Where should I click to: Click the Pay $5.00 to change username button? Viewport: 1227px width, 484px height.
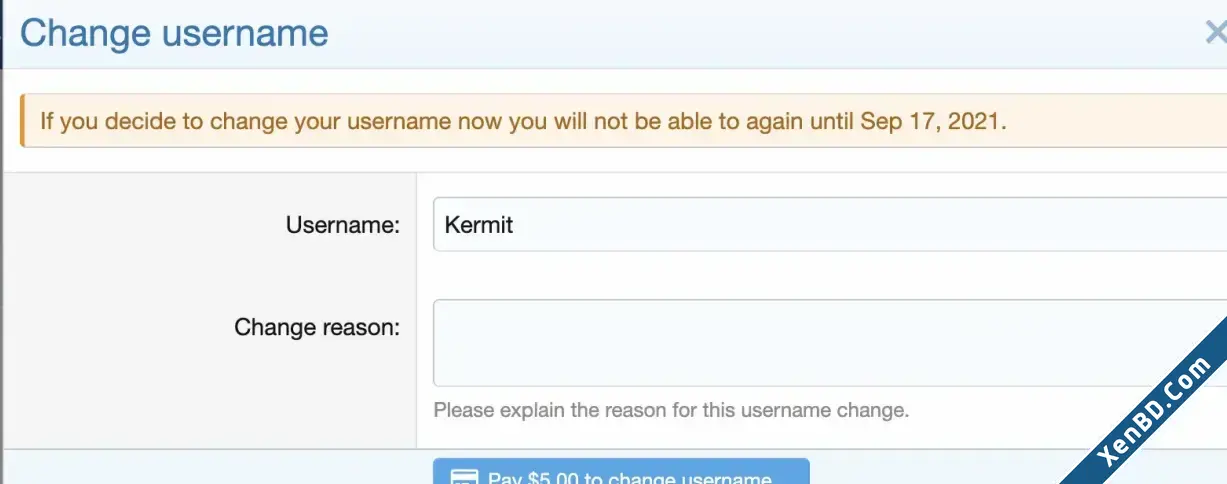point(621,472)
